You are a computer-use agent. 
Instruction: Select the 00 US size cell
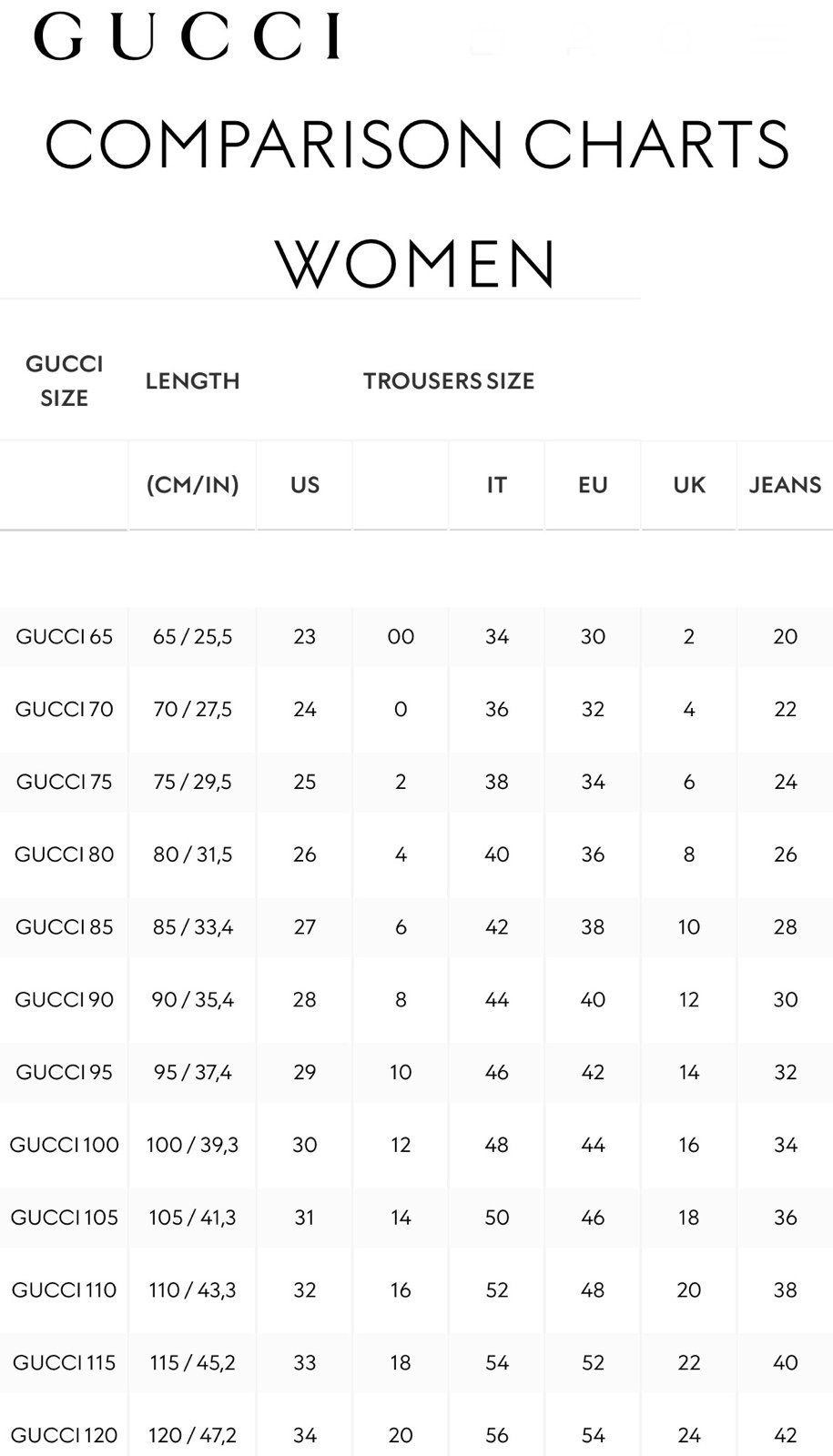click(x=401, y=636)
